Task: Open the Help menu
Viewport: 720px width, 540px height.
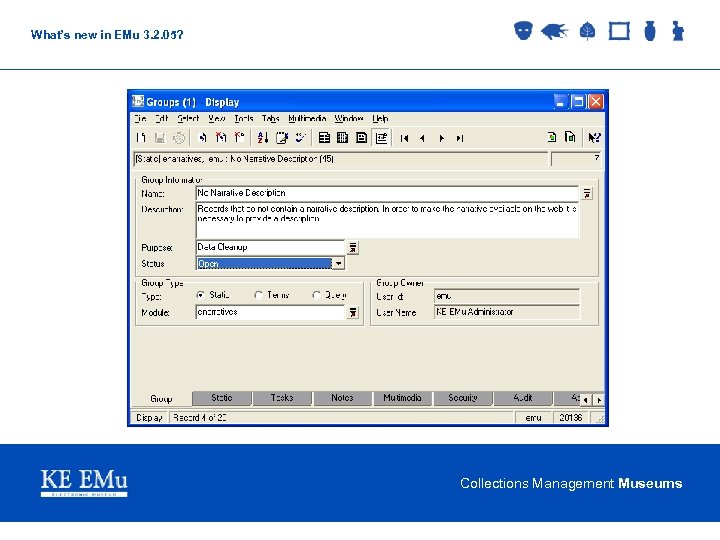Action: pos(380,118)
